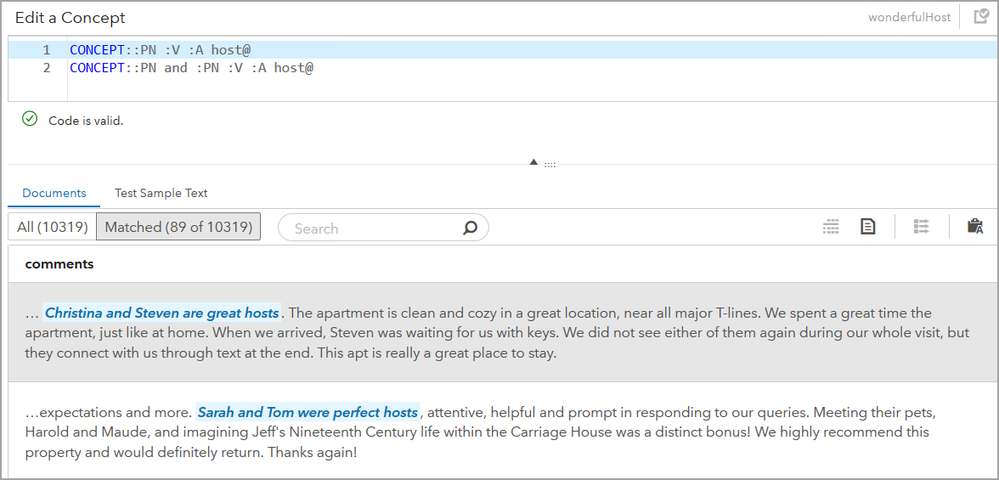The height and width of the screenshot is (480, 999).
Task: Switch to list view icon
Action: coord(831,227)
